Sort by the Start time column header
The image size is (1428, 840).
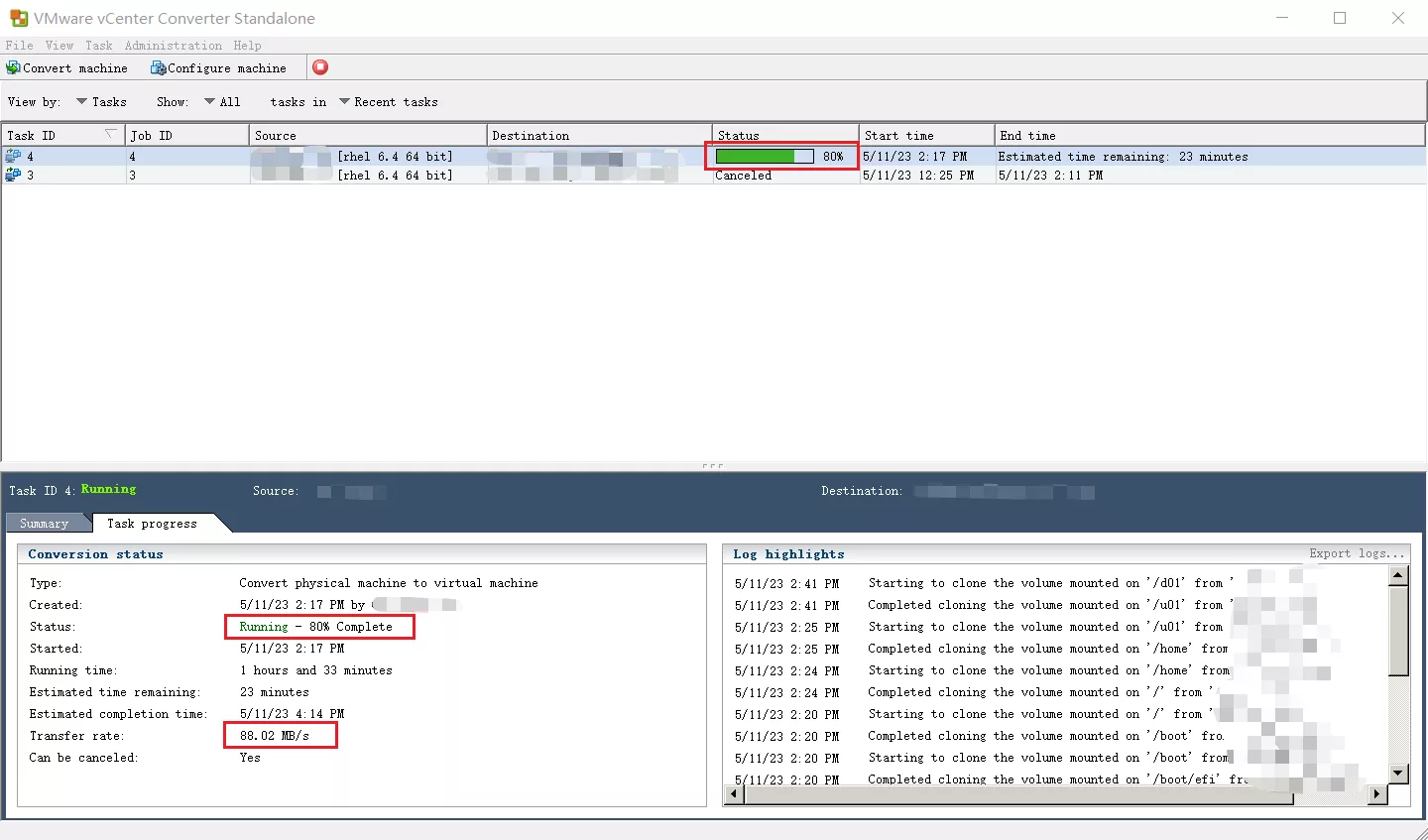click(898, 136)
